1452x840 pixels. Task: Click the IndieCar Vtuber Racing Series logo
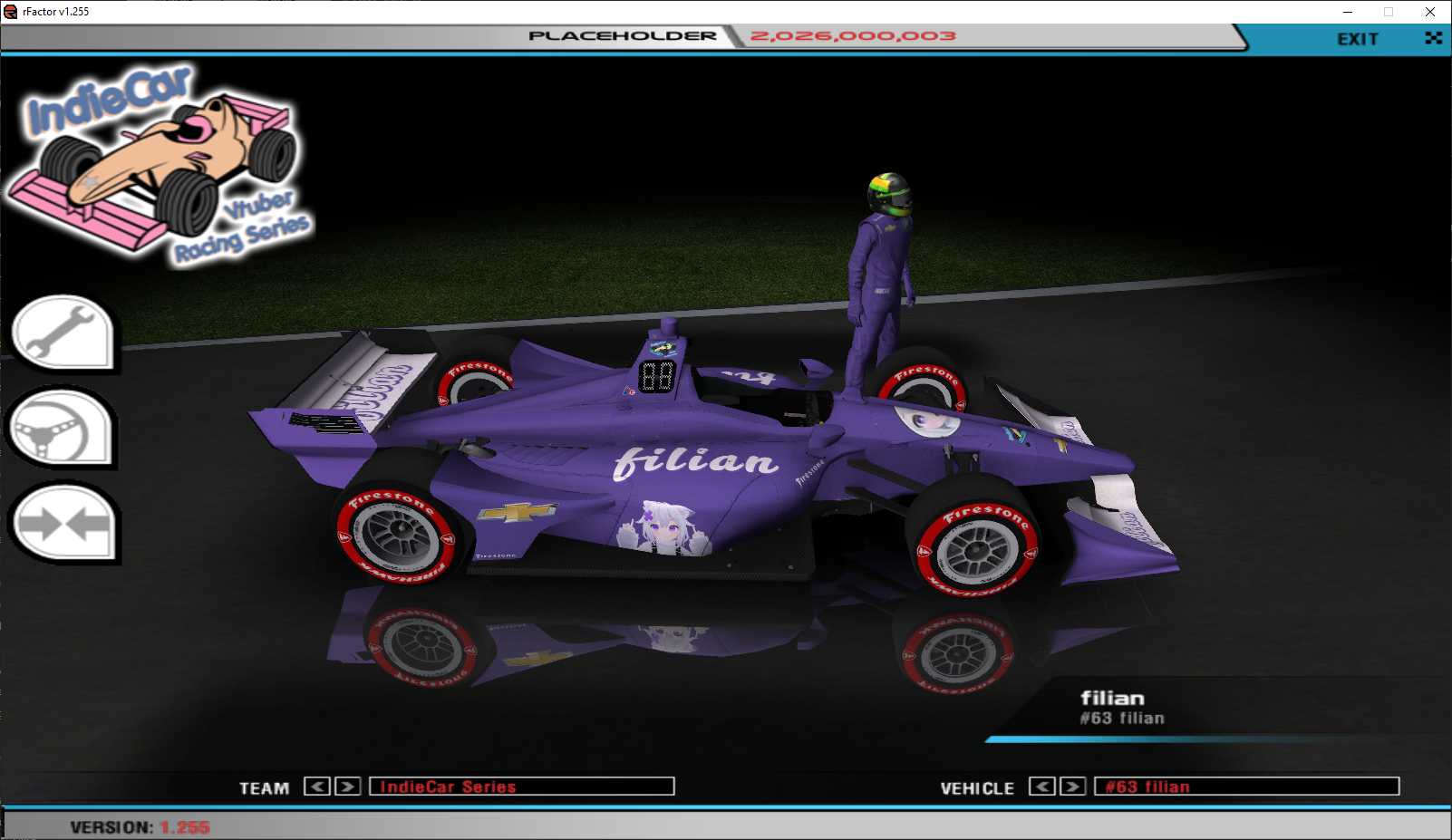160,165
